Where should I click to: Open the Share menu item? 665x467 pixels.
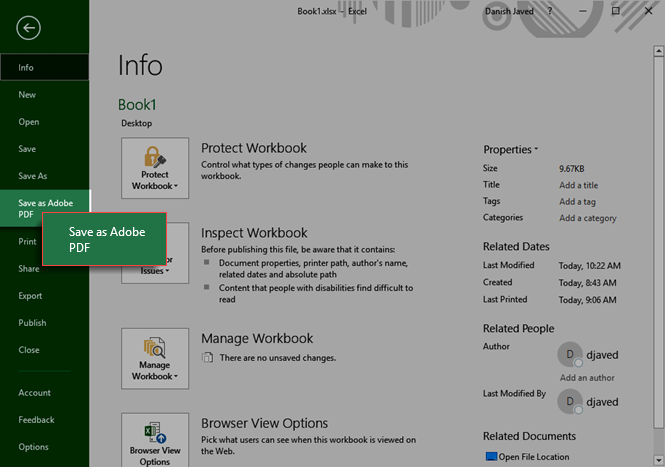tap(29, 269)
